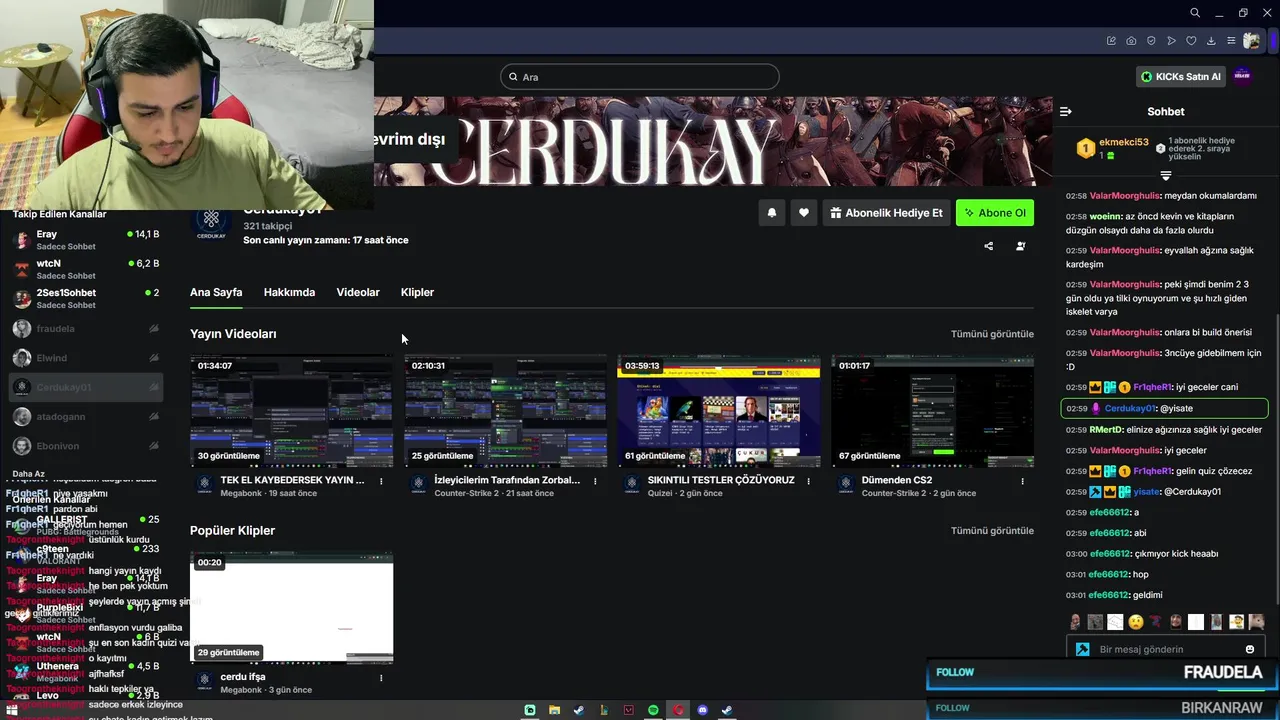Open Elwind channel in sidebar
Screen dimensions: 1280x720
point(86,357)
